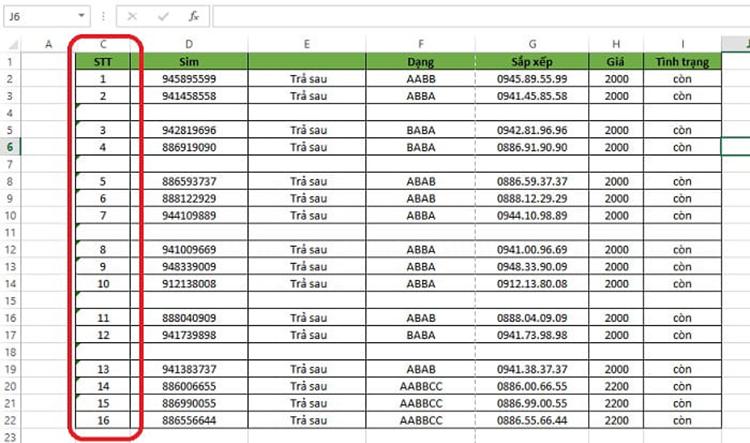750x443 pixels.
Task: Click the Insert Function fx icon
Action: pos(194,17)
